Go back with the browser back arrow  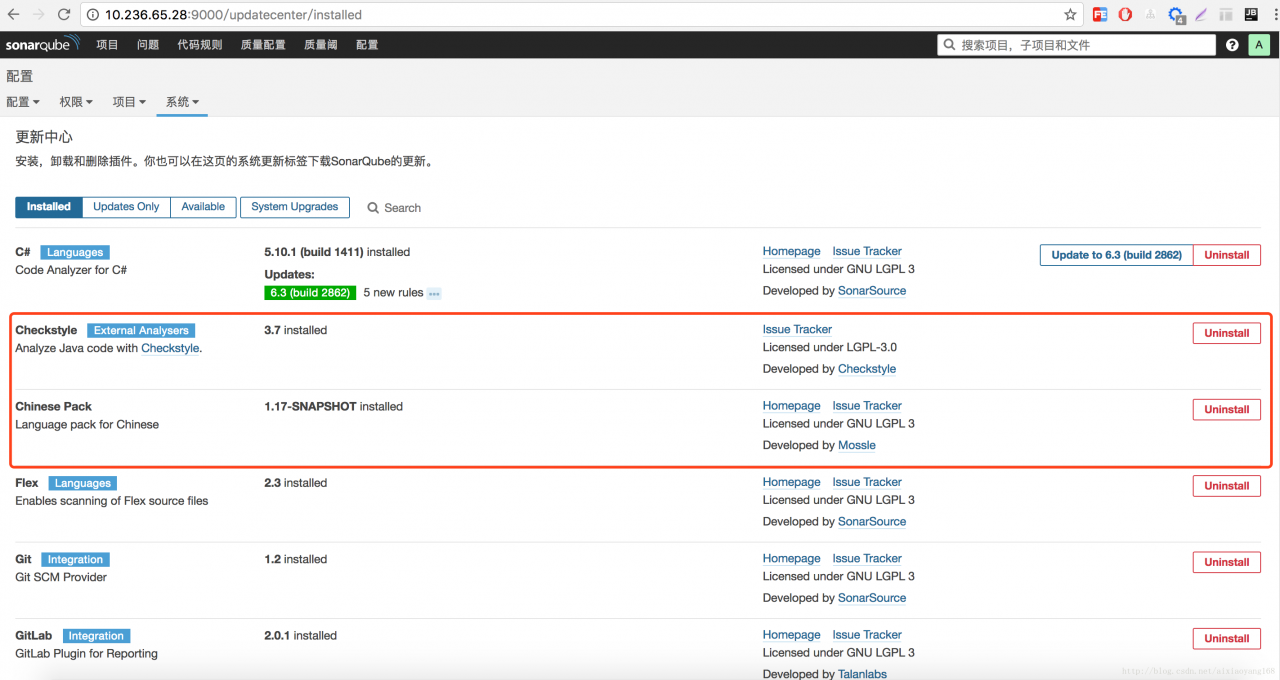point(14,15)
